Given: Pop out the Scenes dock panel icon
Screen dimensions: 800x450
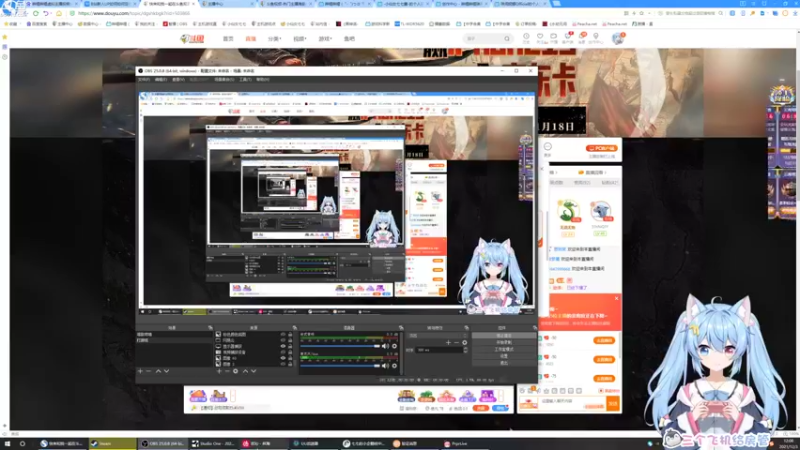Looking at the screenshot, I should click(x=210, y=328).
